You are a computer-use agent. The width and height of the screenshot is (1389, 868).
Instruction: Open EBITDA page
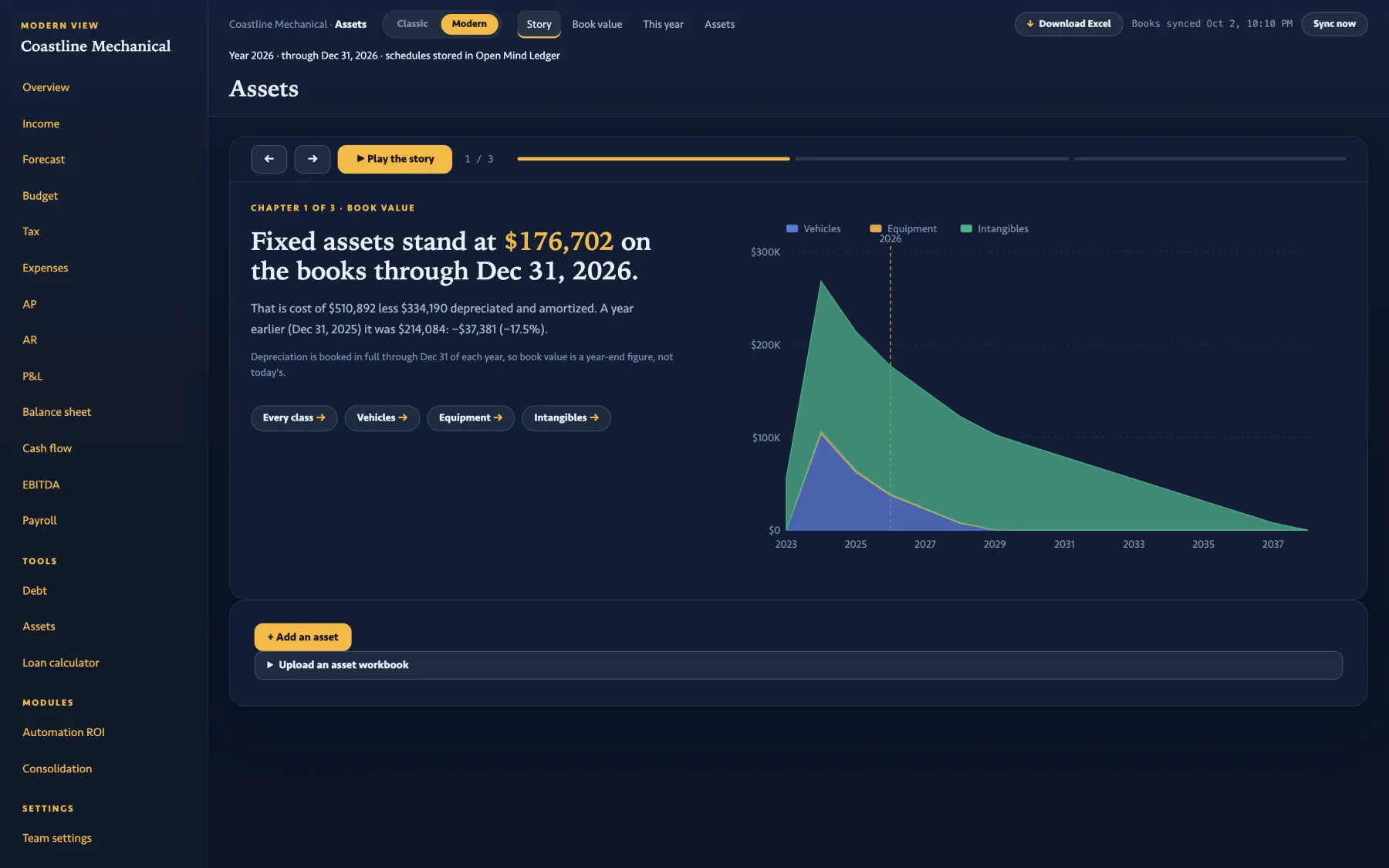[x=41, y=485]
